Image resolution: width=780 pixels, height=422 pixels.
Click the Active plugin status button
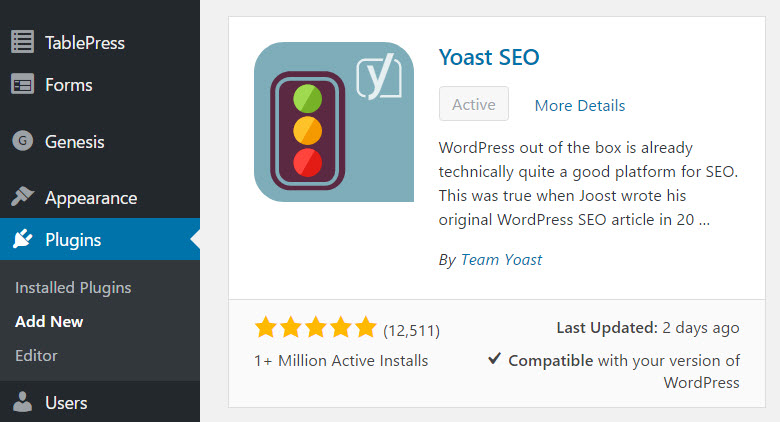tap(474, 104)
